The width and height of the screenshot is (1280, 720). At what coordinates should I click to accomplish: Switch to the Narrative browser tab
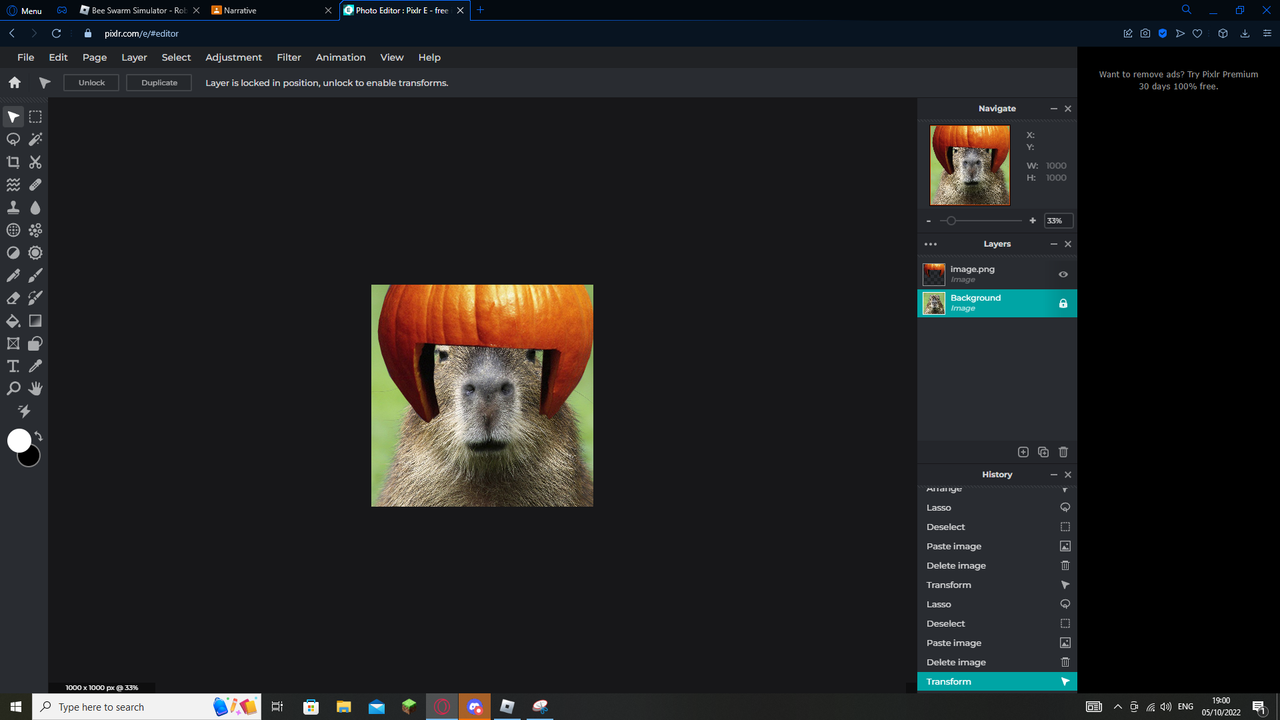(x=271, y=10)
